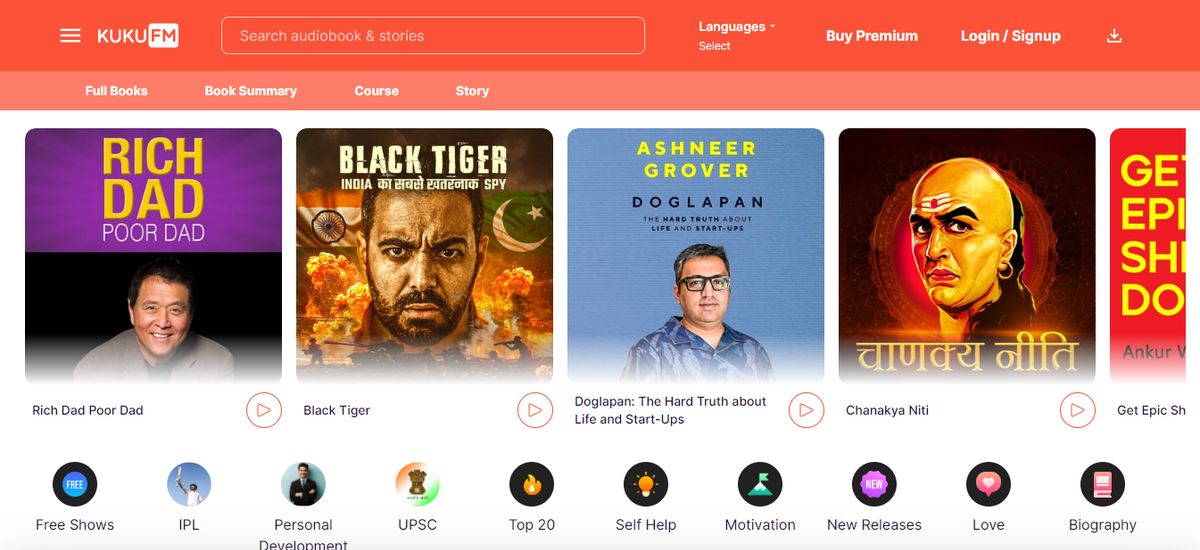Open the Biography book icon

pyautogui.click(x=1102, y=485)
